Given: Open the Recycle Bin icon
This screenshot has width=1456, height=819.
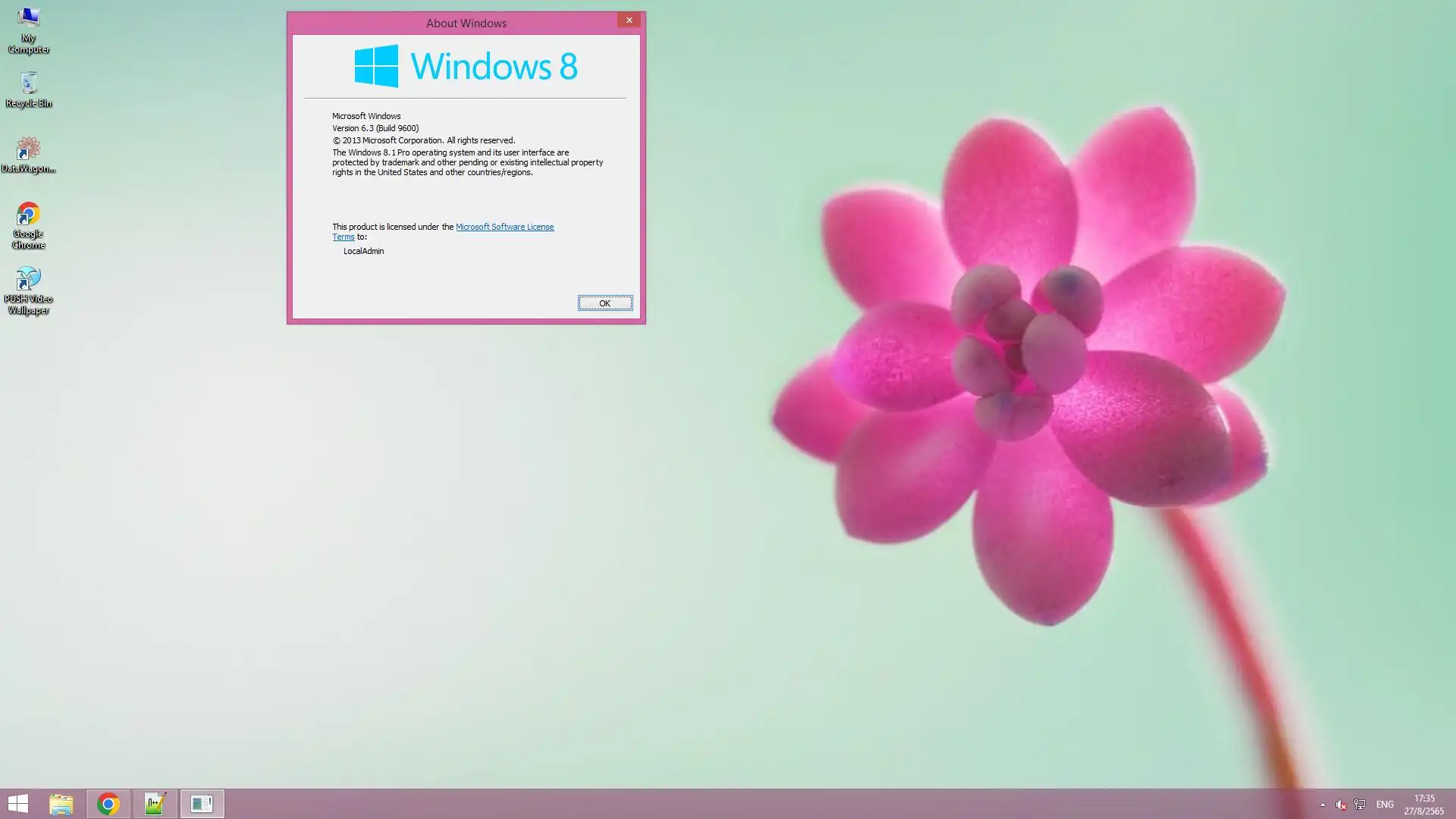Looking at the screenshot, I should coord(28,89).
